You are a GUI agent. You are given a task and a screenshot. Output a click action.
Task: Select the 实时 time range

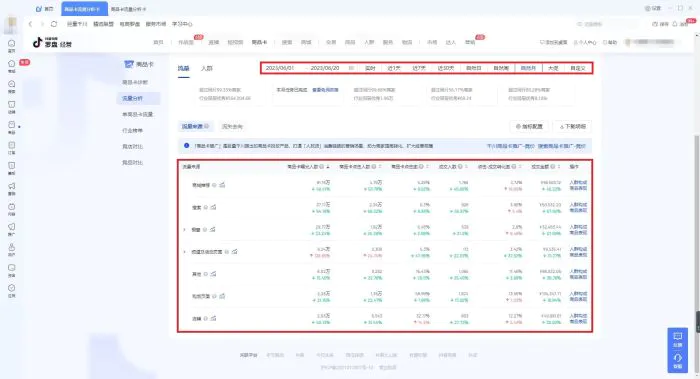tap(370, 68)
